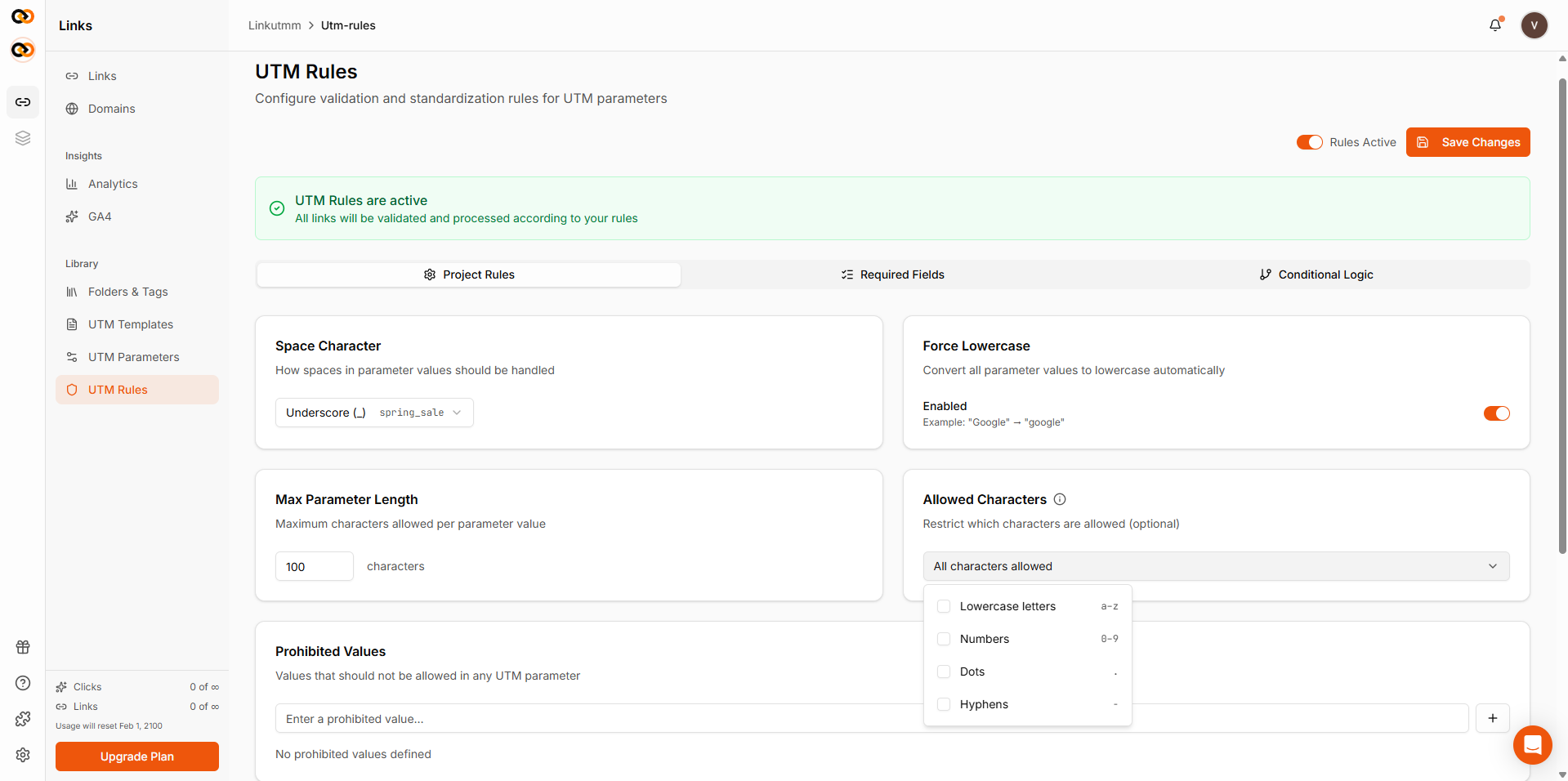Click the max length 100 input field

coord(315,566)
